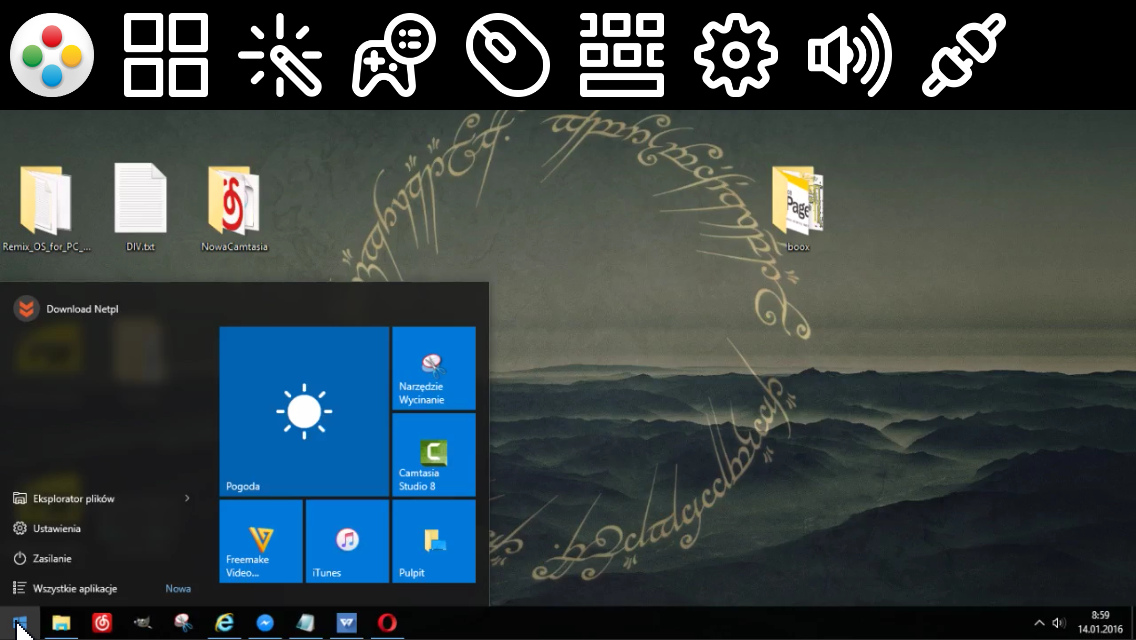1136x640 pixels.
Task: Show the keyboard icon in the top bar
Action: (622, 55)
